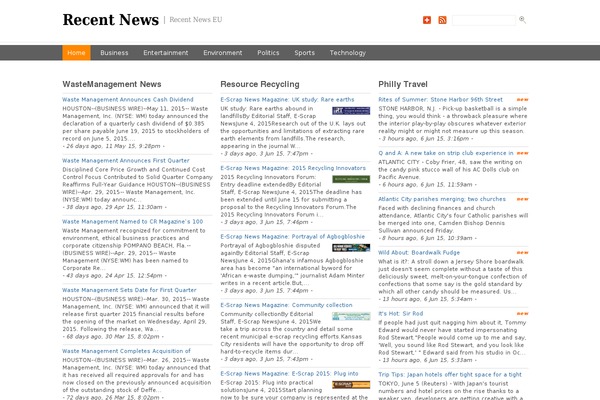Open Waste Management Sets Date for First Quarter
The height and width of the screenshot is (400, 600).
(129, 290)
